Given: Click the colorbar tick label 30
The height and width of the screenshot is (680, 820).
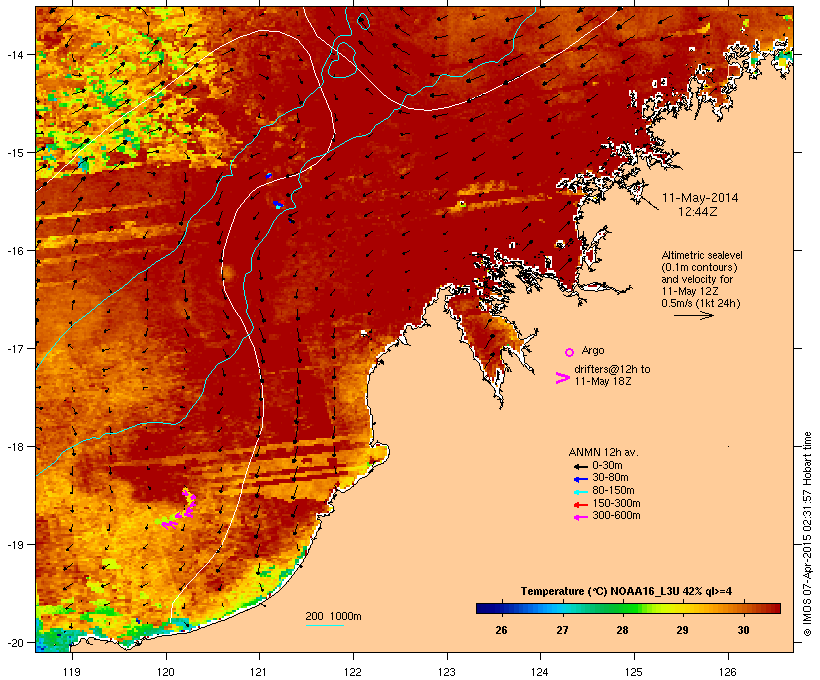Looking at the screenshot, I should 743,630.
